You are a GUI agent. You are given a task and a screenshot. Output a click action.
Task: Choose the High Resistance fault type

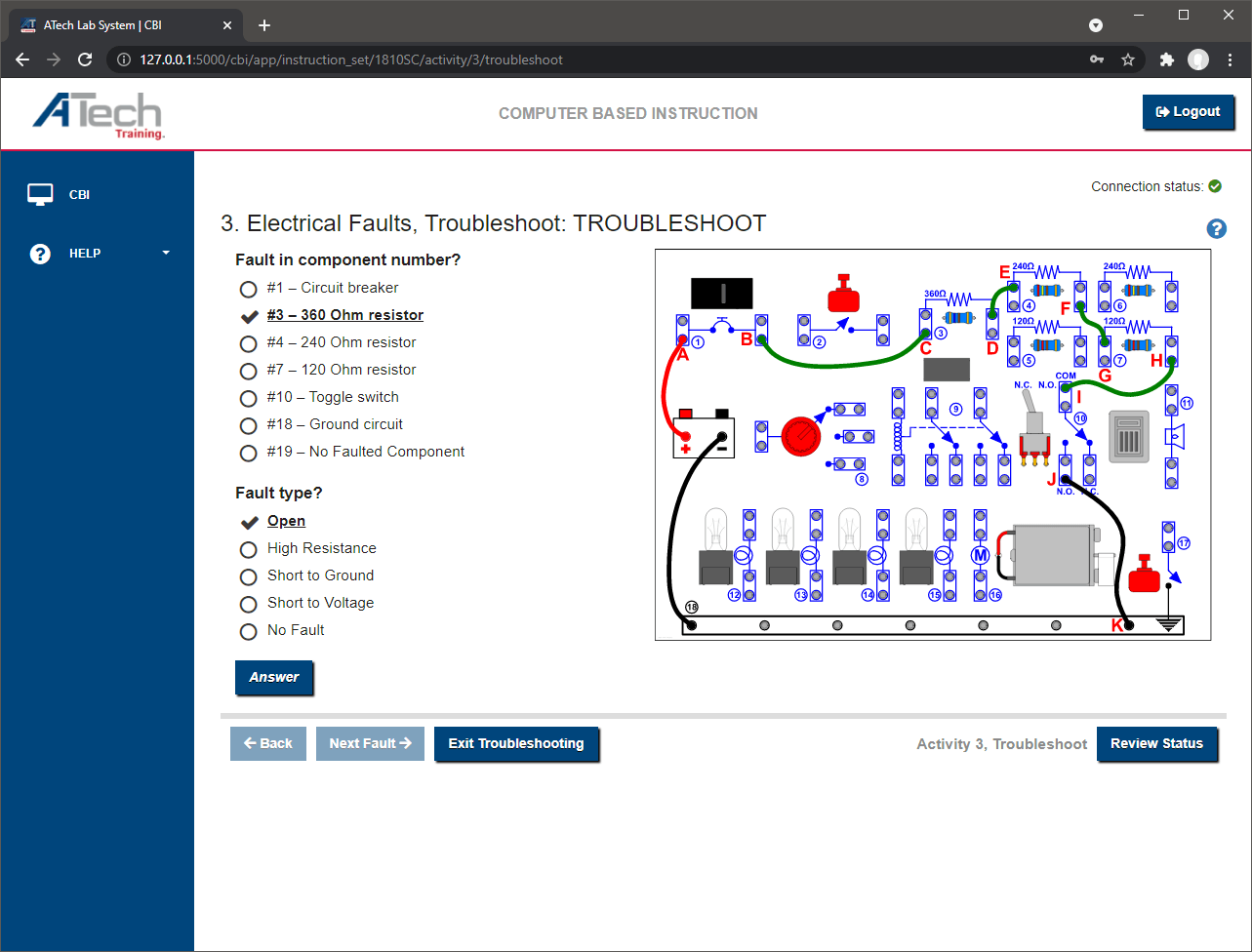[x=249, y=549]
